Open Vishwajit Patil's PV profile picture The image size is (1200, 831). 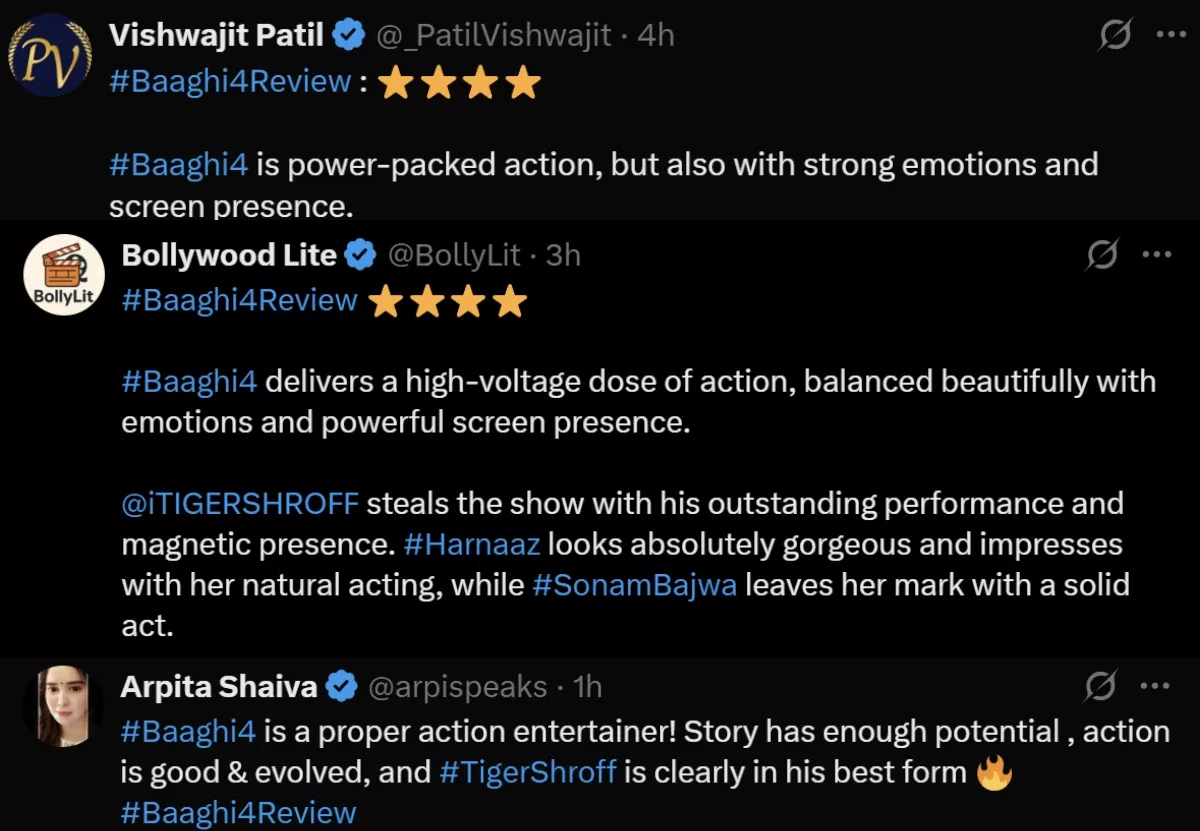point(49,54)
